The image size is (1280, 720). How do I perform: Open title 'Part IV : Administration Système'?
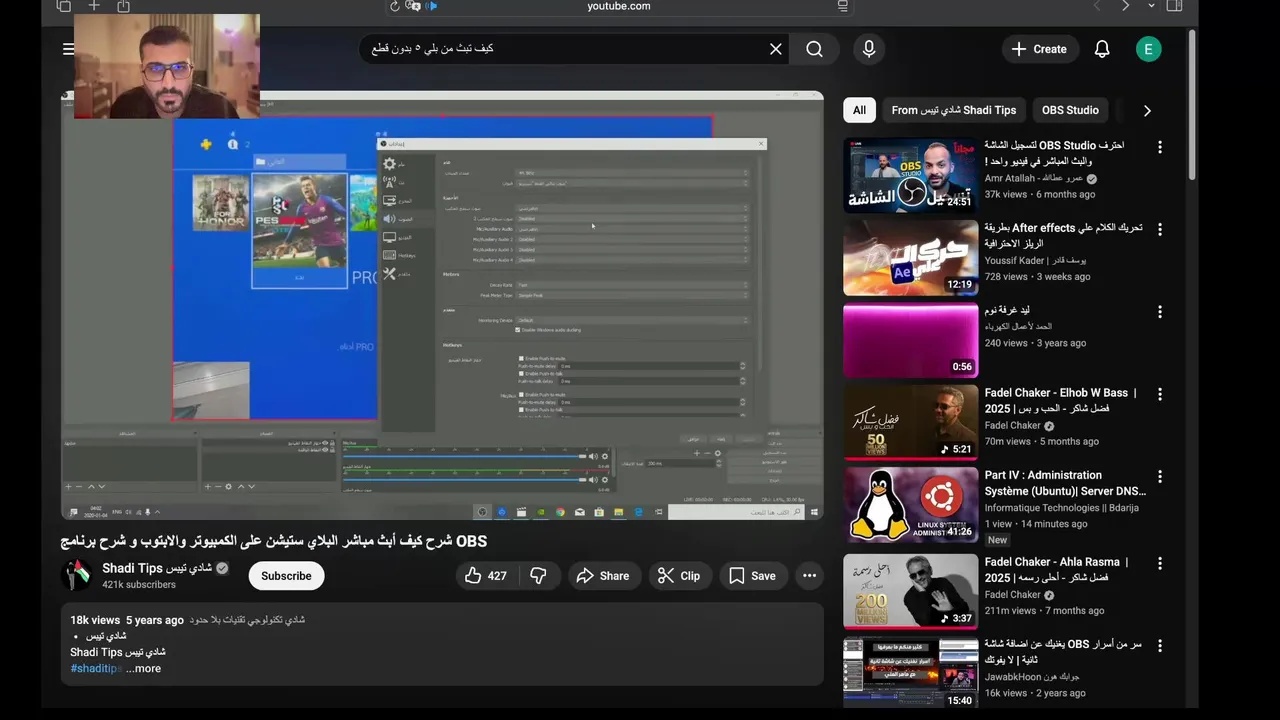coord(1065,484)
